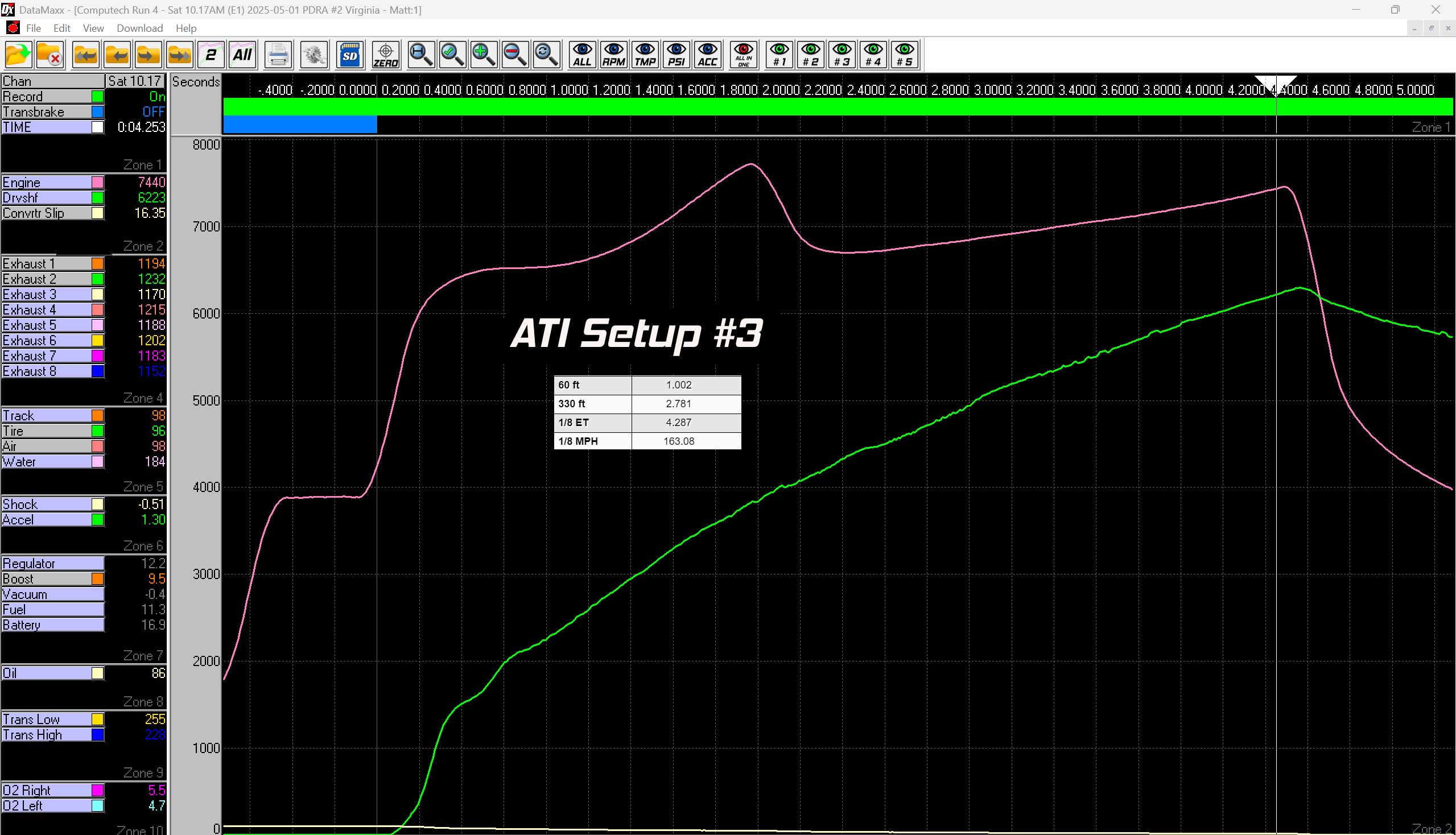This screenshot has width=1456, height=835.
Task: Click the green Drvshf color swatch
Action: click(98, 198)
